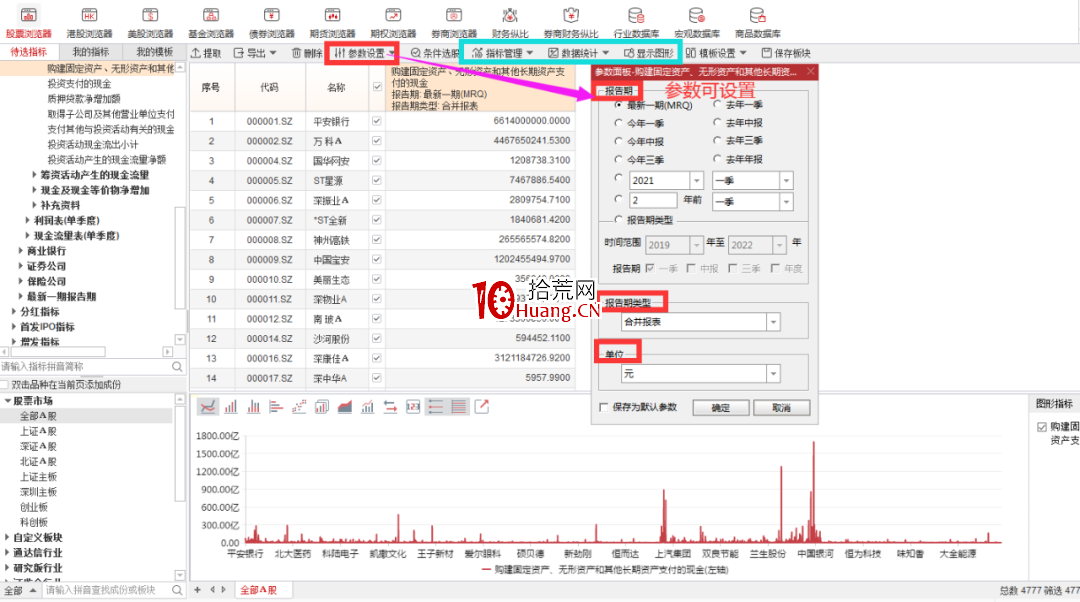
Task: Open 财务纵比 financial comparison
Action: [x=510, y=22]
